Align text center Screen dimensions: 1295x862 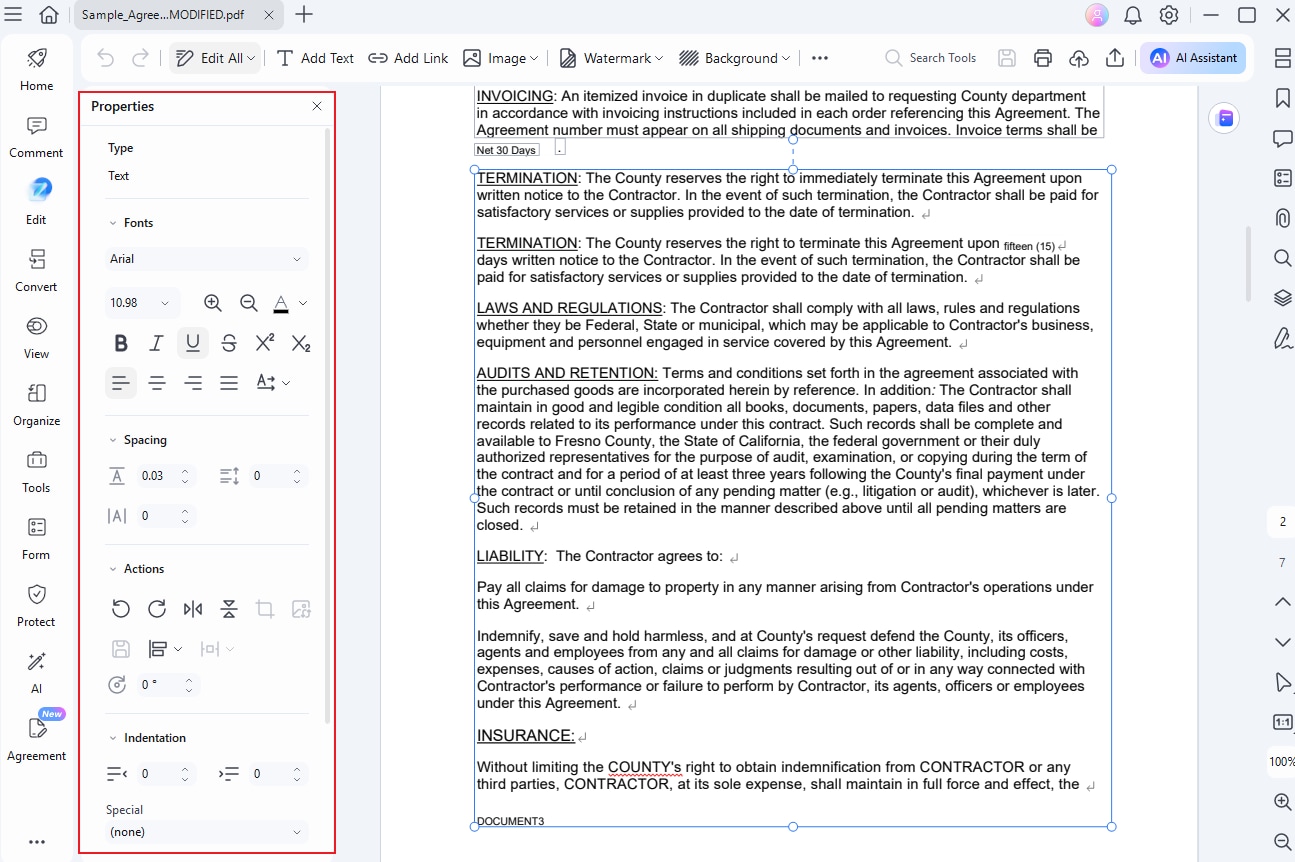click(157, 383)
